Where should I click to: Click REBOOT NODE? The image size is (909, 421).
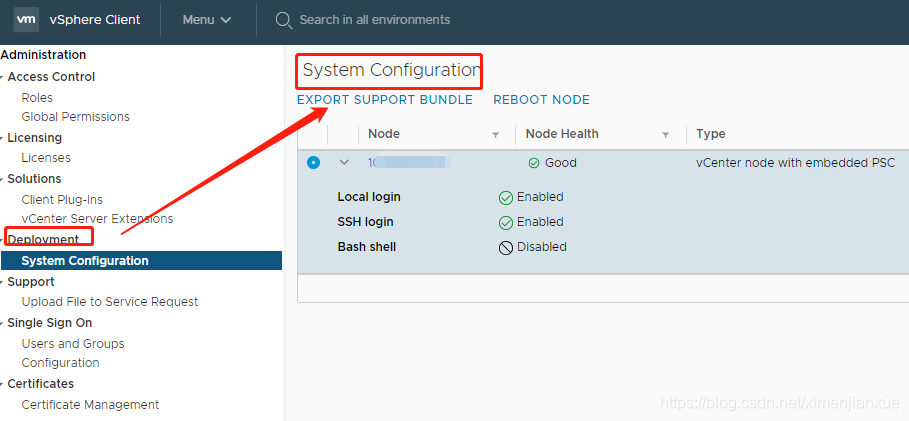[x=541, y=100]
